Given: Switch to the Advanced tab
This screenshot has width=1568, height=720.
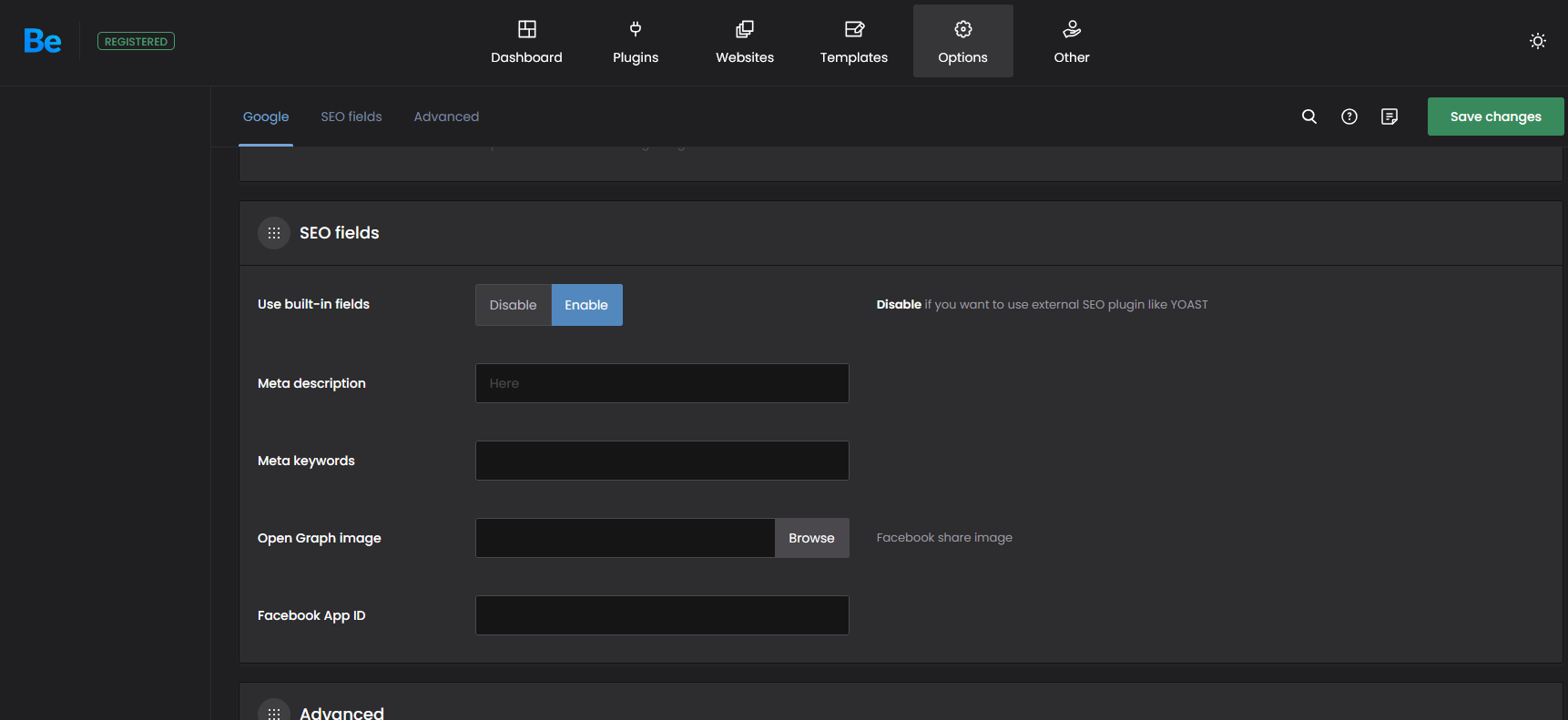Looking at the screenshot, I should [x=446, y=117].
